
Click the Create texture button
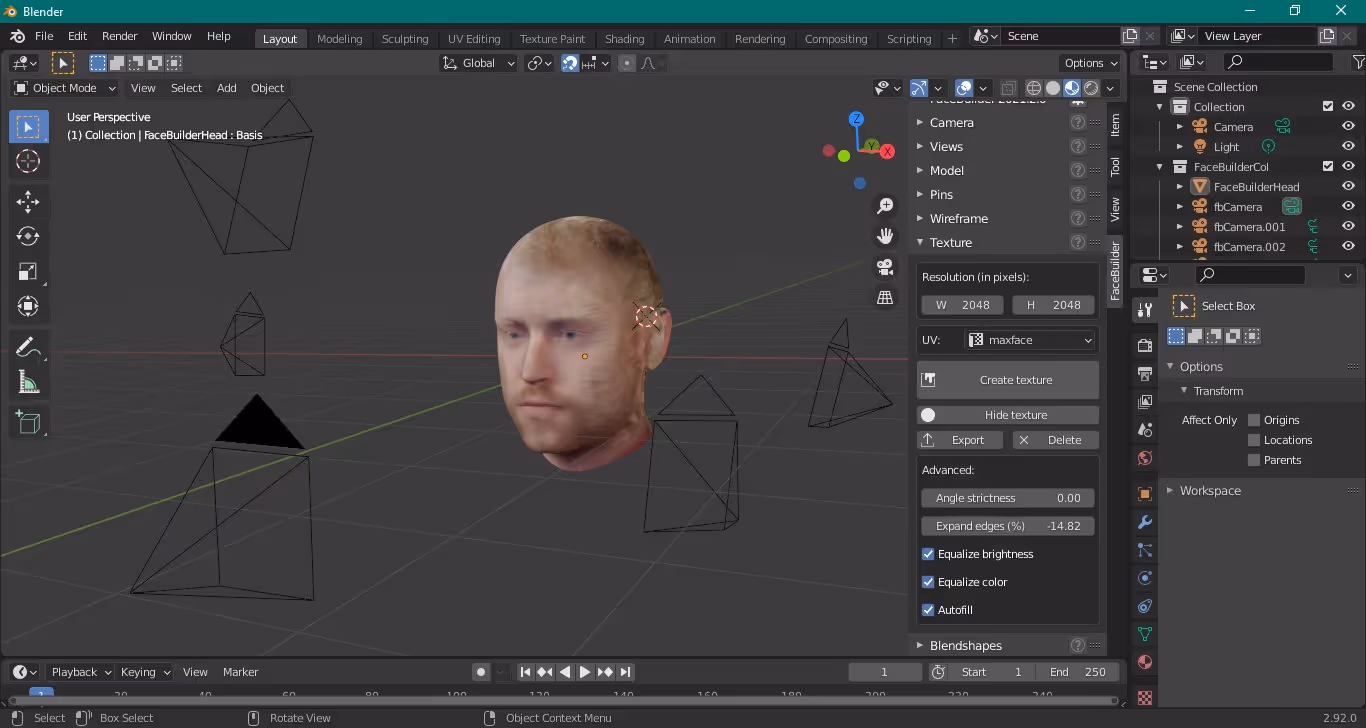[1008, 380]
